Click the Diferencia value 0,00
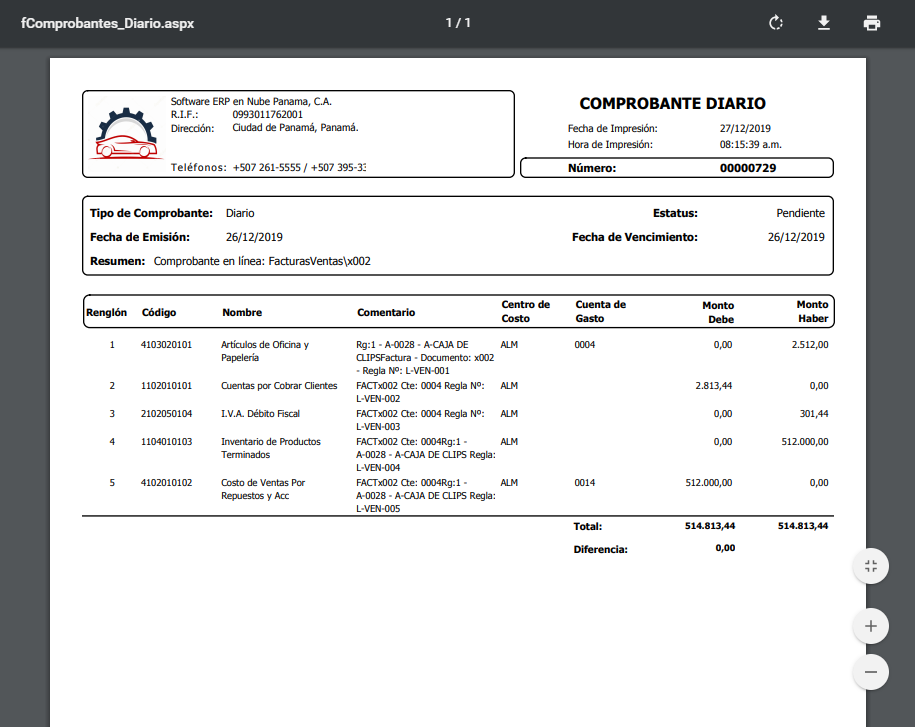This screenshot has width=915, height=727. tap(725, 548)
